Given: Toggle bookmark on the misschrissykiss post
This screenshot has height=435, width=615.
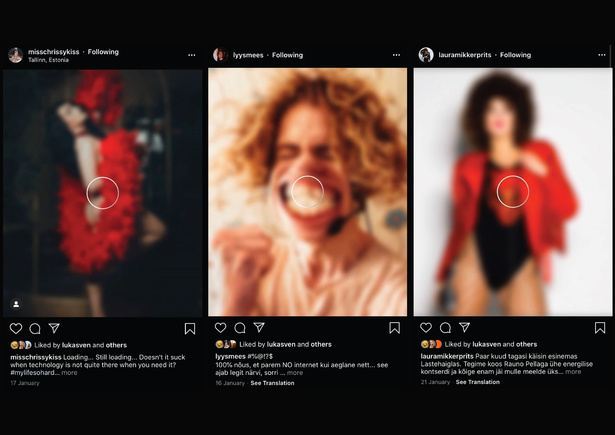Looking at the screenshot, I should tap(190, 328).
